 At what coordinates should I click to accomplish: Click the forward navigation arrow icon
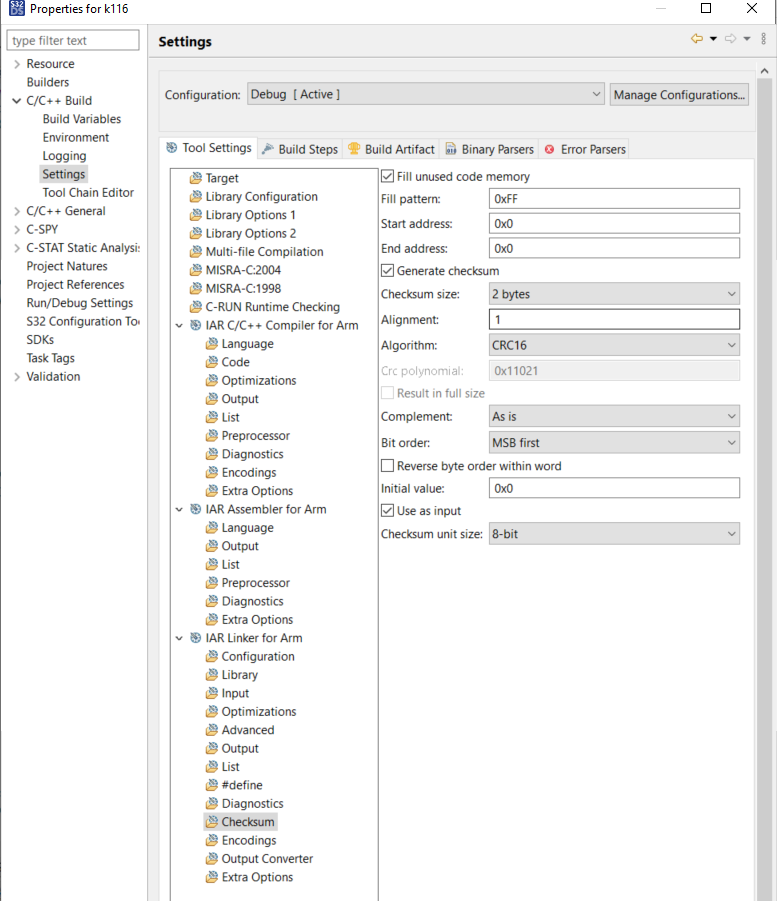[x=730, y=39]
